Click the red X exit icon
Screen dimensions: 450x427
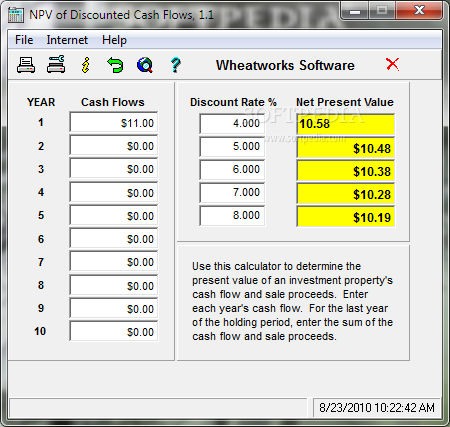click(x=392, y=64)
